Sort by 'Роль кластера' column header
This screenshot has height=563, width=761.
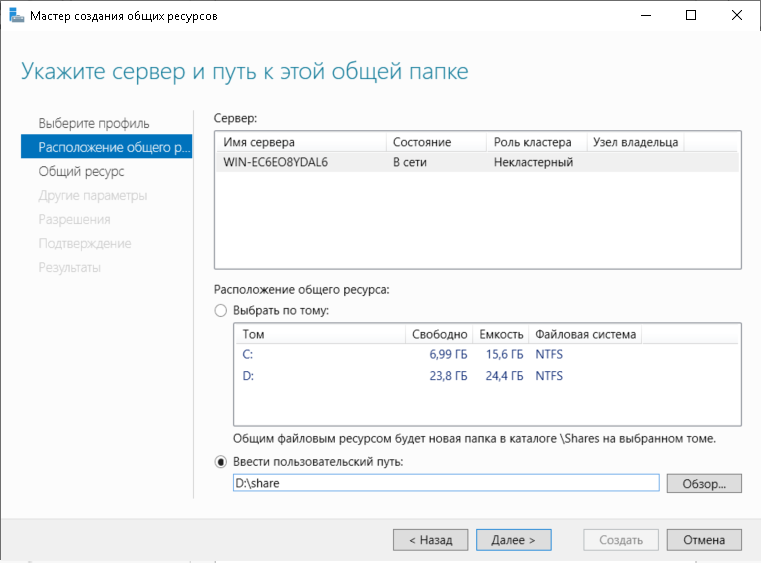537,142
